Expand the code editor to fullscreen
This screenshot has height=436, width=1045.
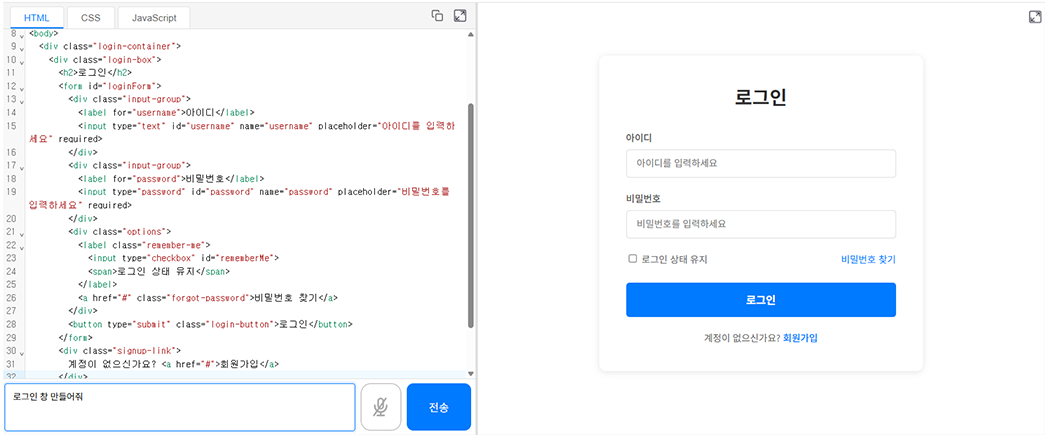(460, 16)
